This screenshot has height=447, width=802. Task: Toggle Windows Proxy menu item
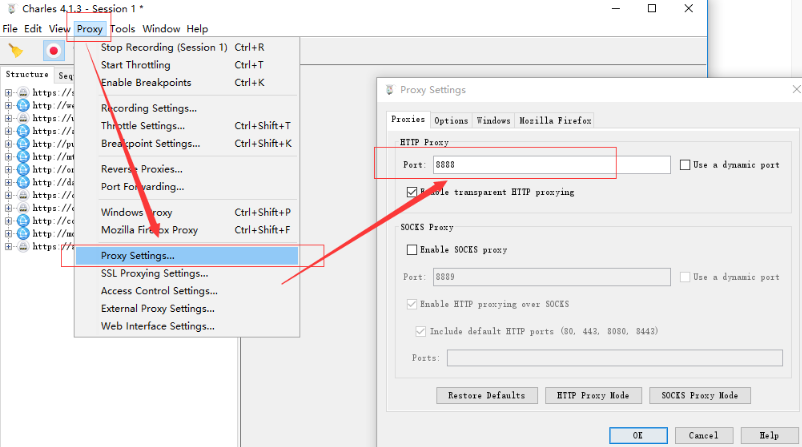187,212
